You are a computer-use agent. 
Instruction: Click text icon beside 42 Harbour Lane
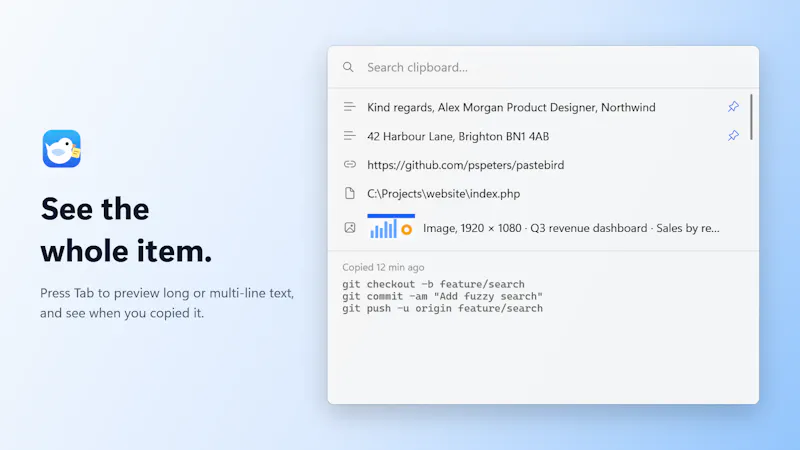point(349,136)
